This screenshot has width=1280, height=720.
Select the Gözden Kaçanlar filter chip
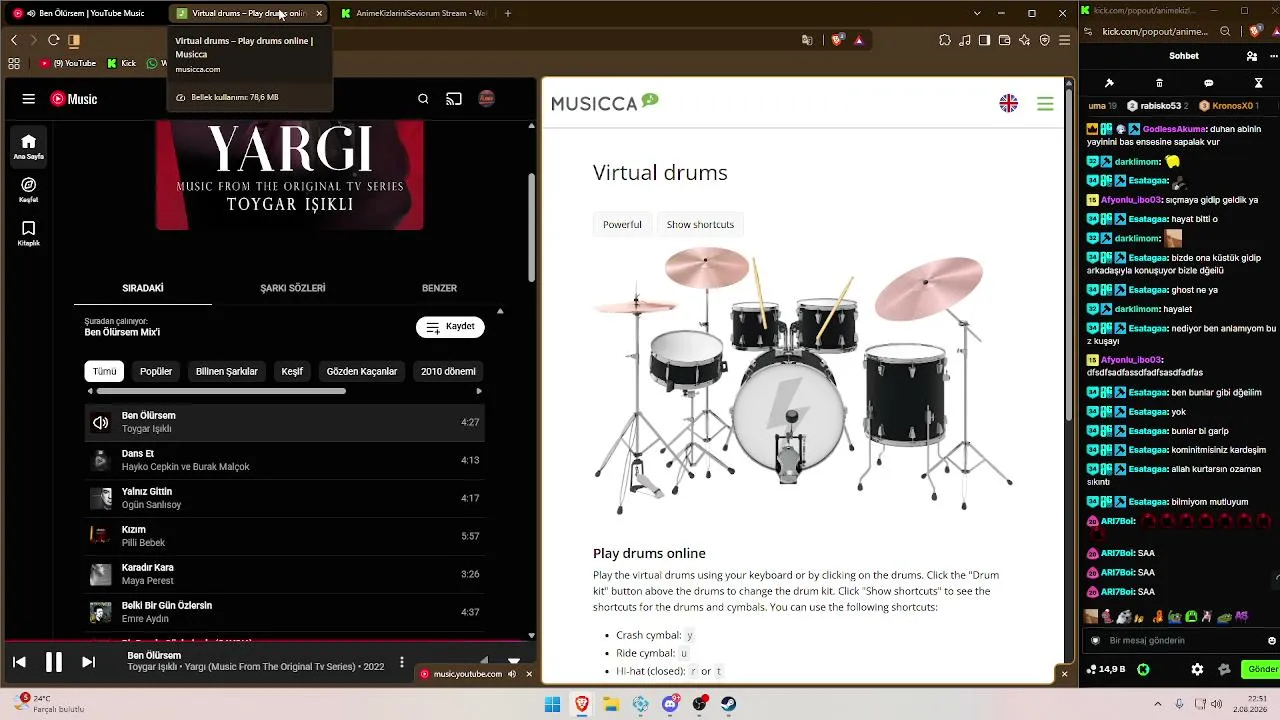tap(362, 371)
